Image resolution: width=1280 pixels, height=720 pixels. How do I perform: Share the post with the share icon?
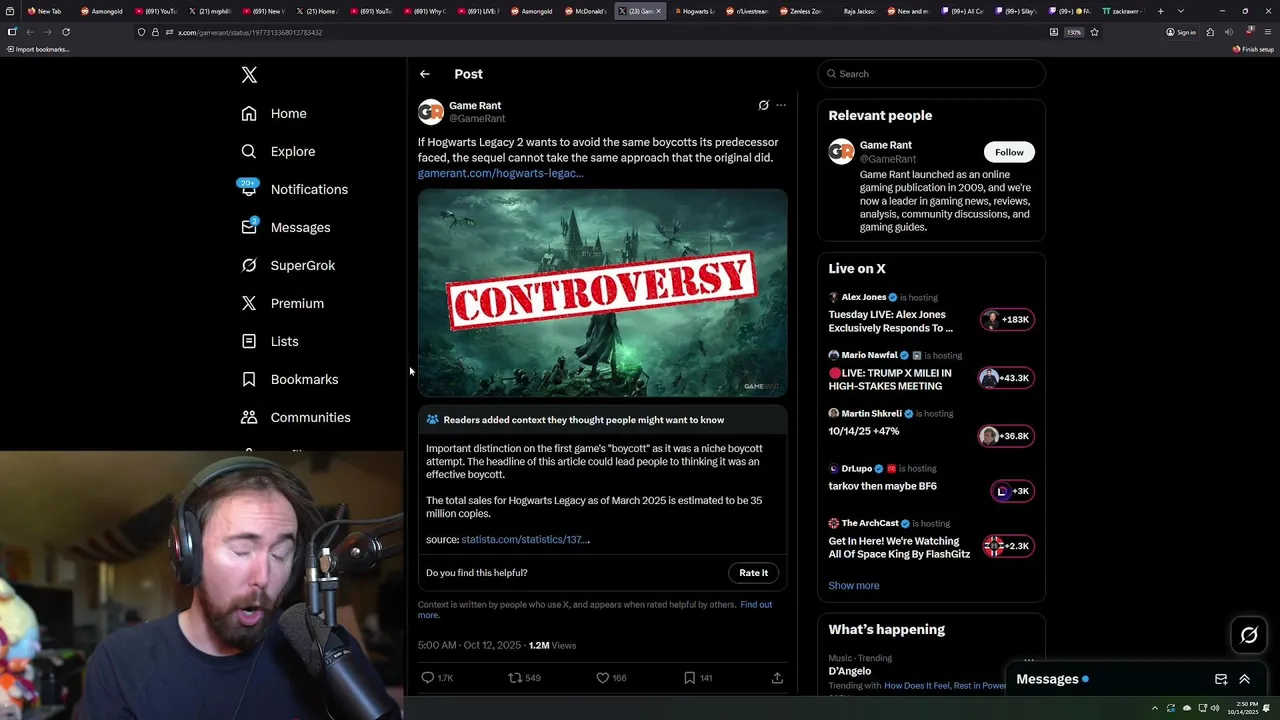point(777,678)
